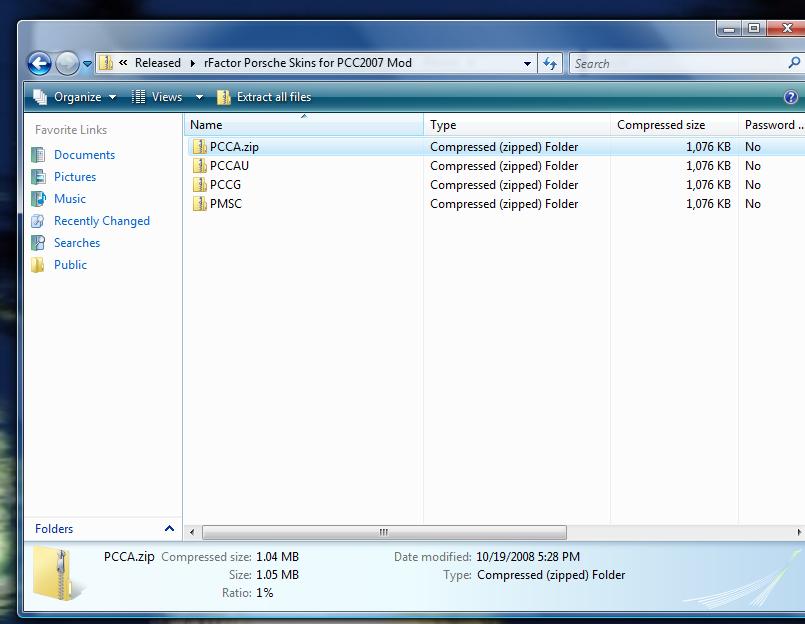Select rFactor Porsche Skins breadcrumb
805x624 pixels.
[308, 63]
